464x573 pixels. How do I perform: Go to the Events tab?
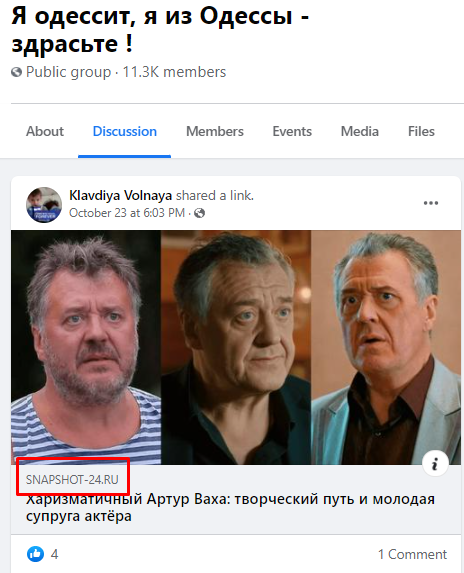point(292,132)
